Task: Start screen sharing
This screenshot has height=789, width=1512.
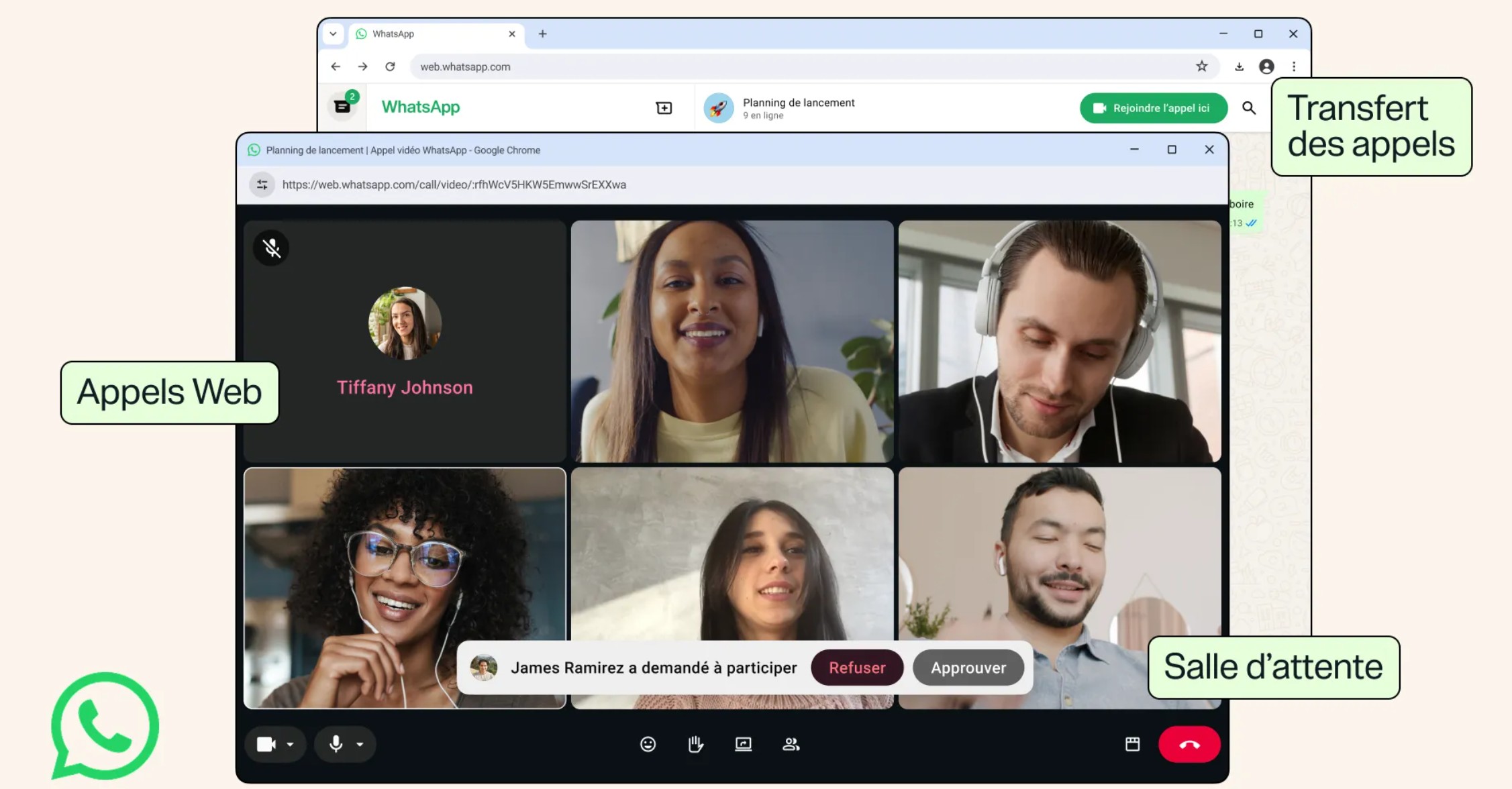Action: pos(744,744)
